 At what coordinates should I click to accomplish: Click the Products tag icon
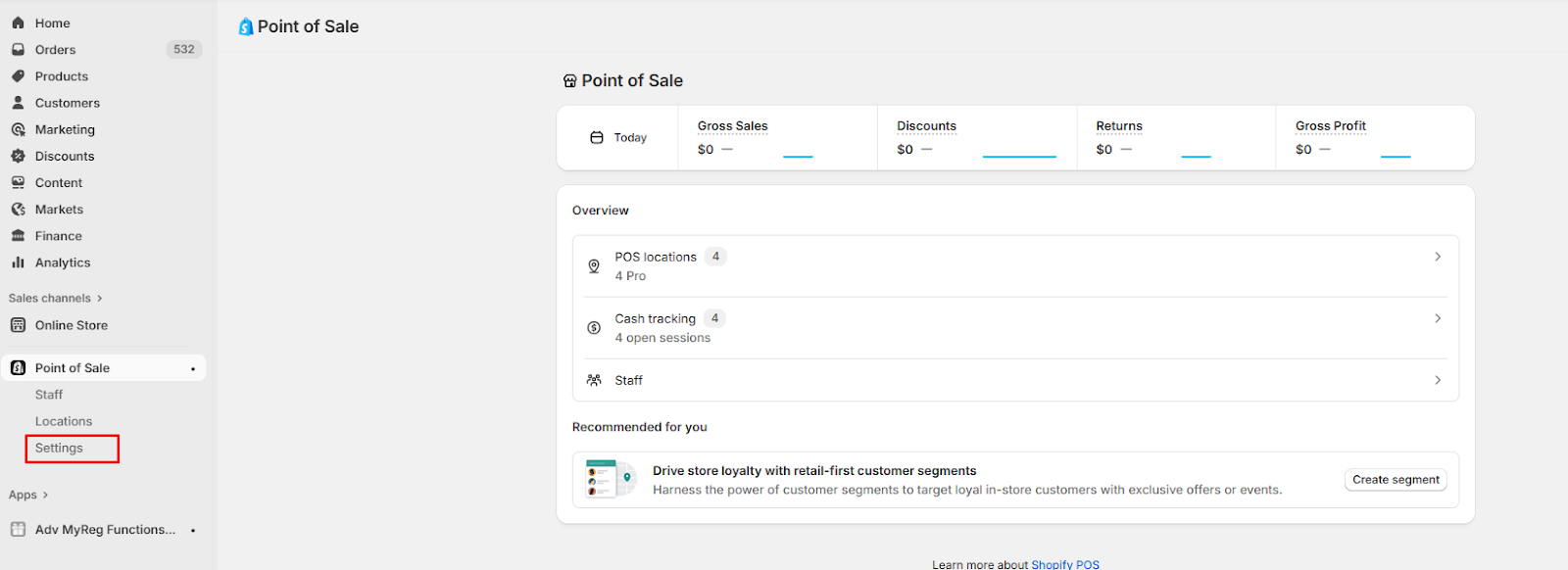pyautogui.click(x=18, y=76)
